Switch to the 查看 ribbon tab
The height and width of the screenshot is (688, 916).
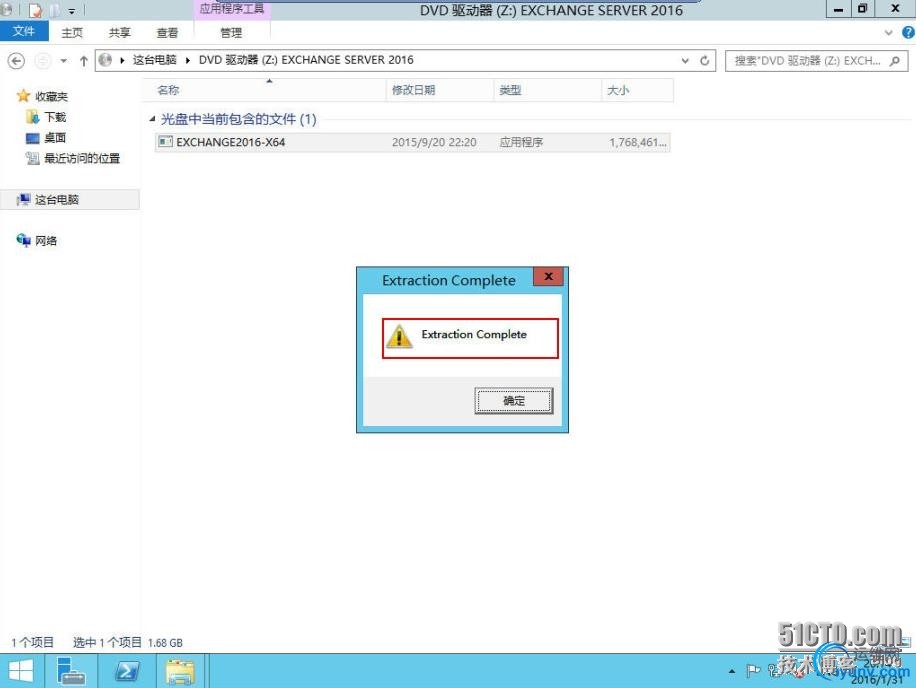tap(167, 33)
